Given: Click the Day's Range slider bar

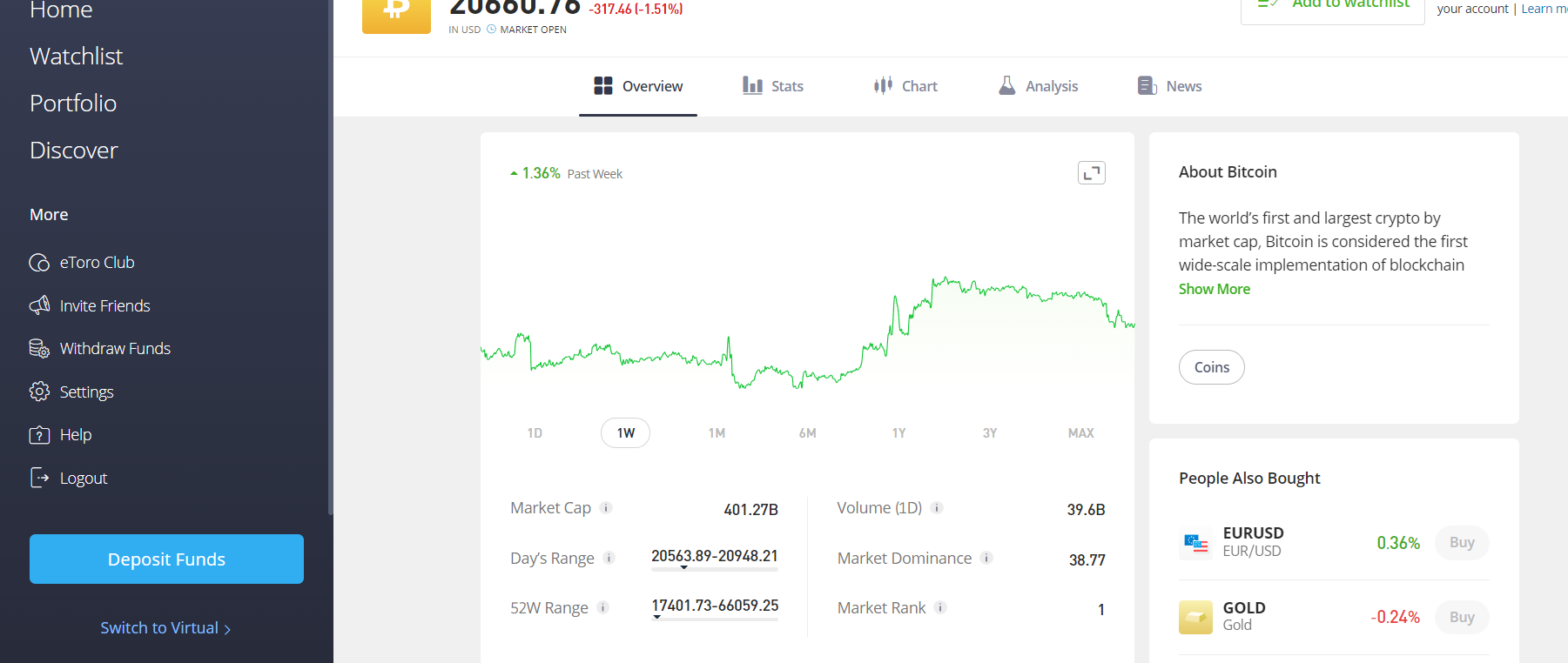Looking at the screenshot, I should pos(715,569).
